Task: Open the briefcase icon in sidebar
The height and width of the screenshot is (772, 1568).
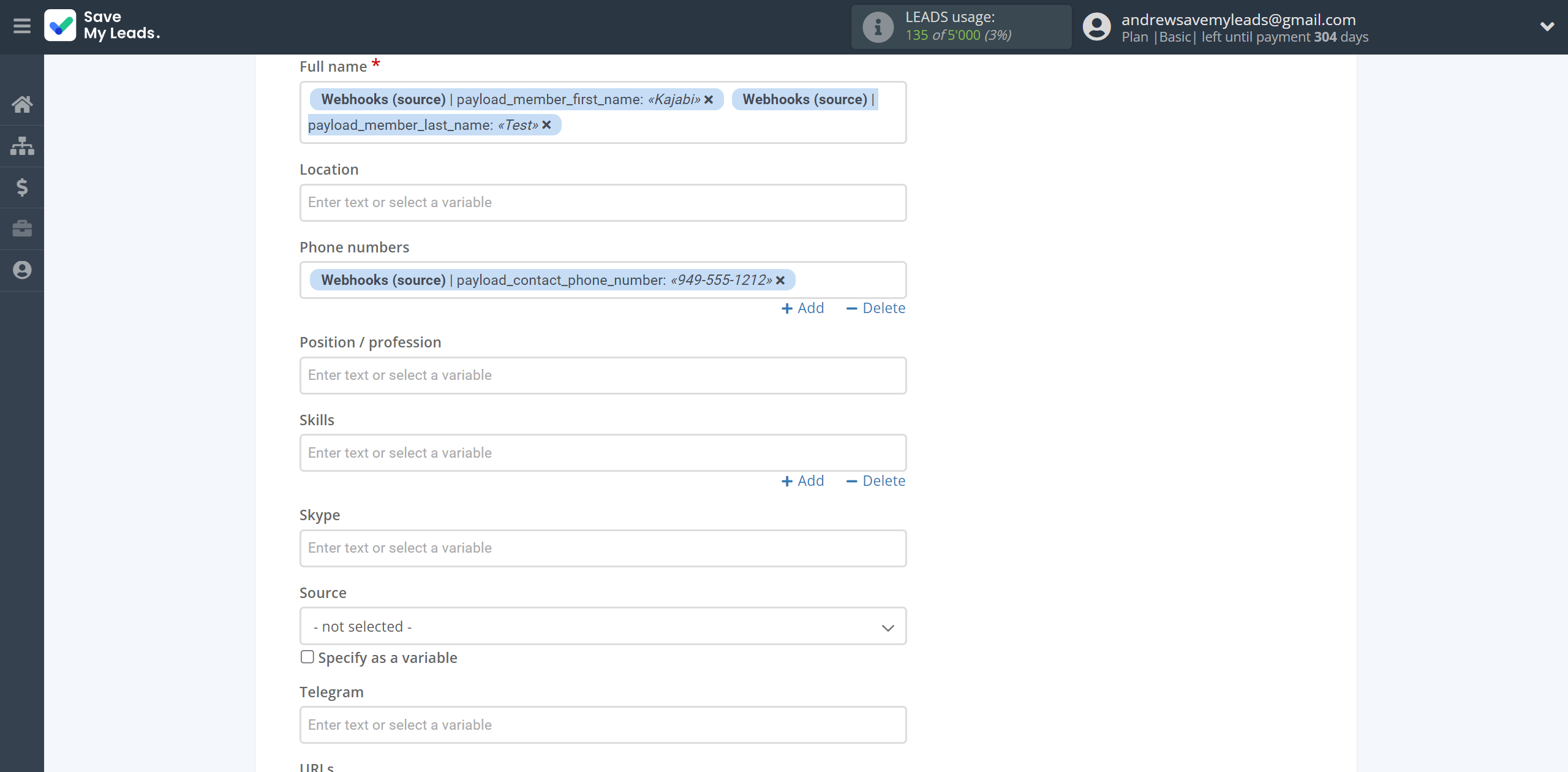Action: click(22, 229)
